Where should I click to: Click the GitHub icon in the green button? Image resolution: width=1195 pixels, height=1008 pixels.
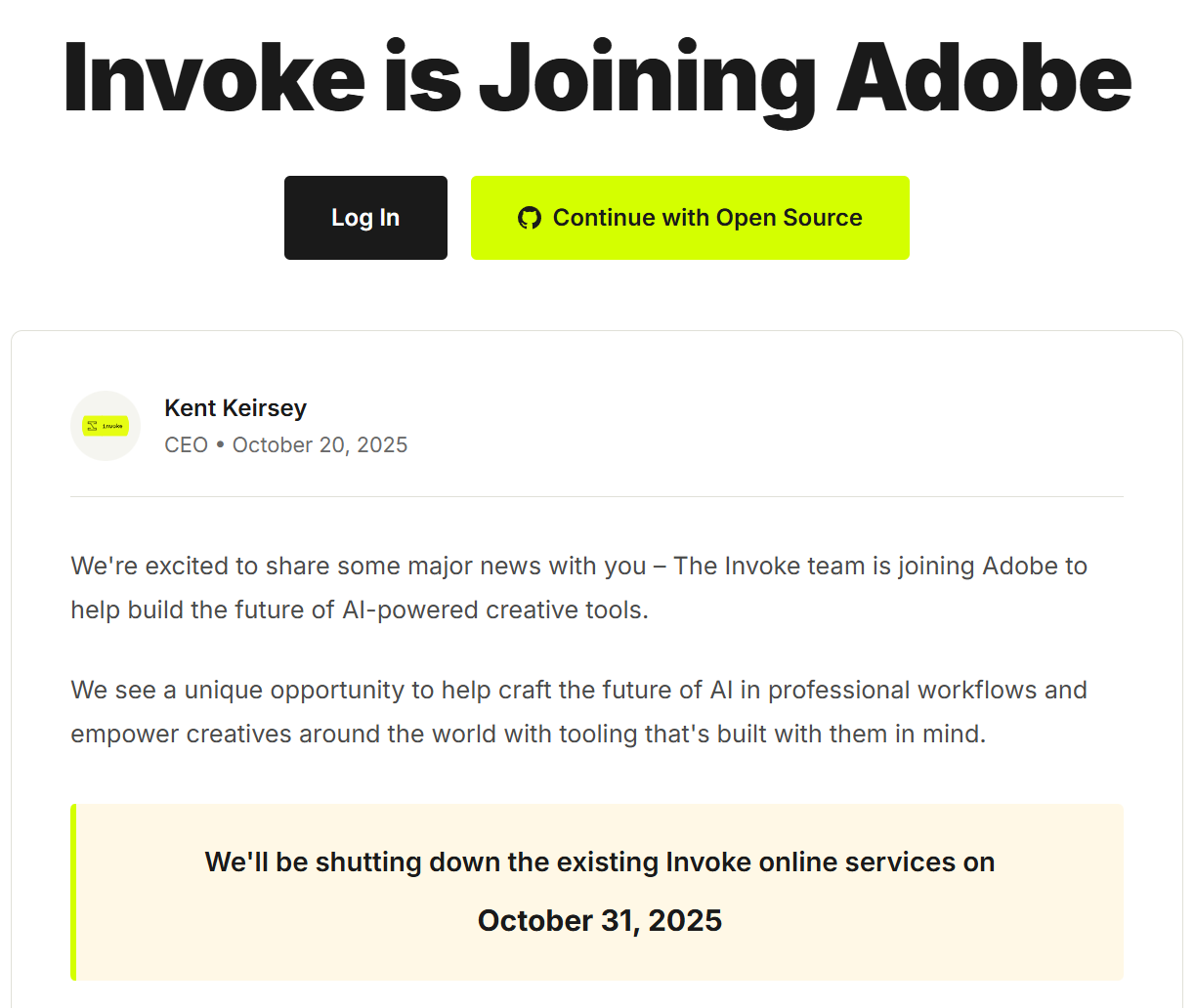530,218
